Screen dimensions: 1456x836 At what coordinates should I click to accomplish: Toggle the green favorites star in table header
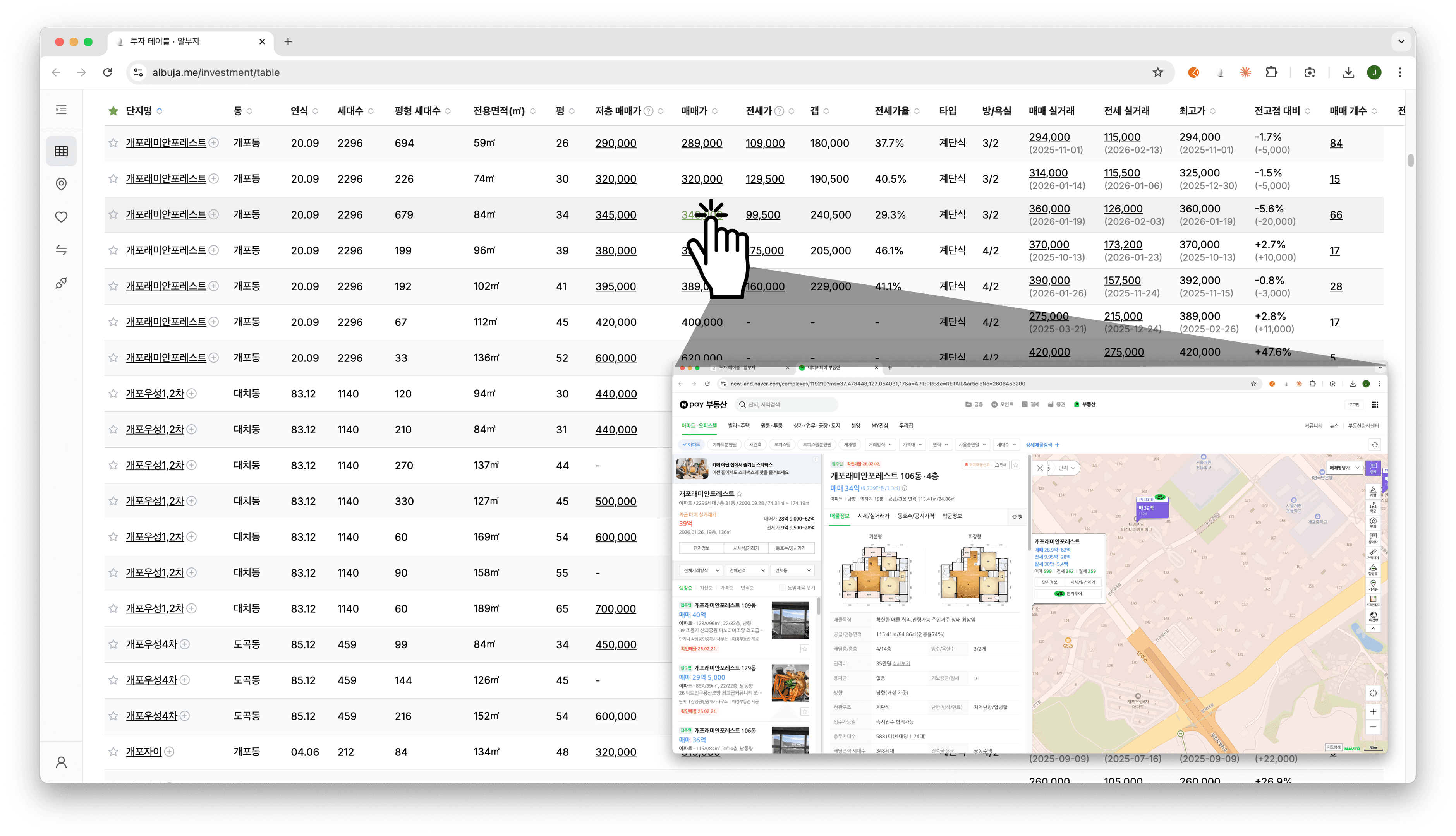113,111
